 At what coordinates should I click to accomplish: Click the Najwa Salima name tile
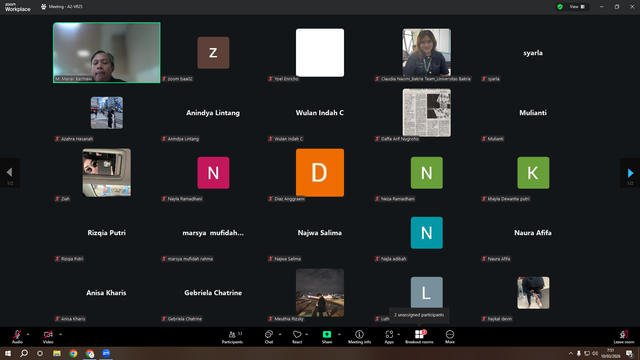320,233
